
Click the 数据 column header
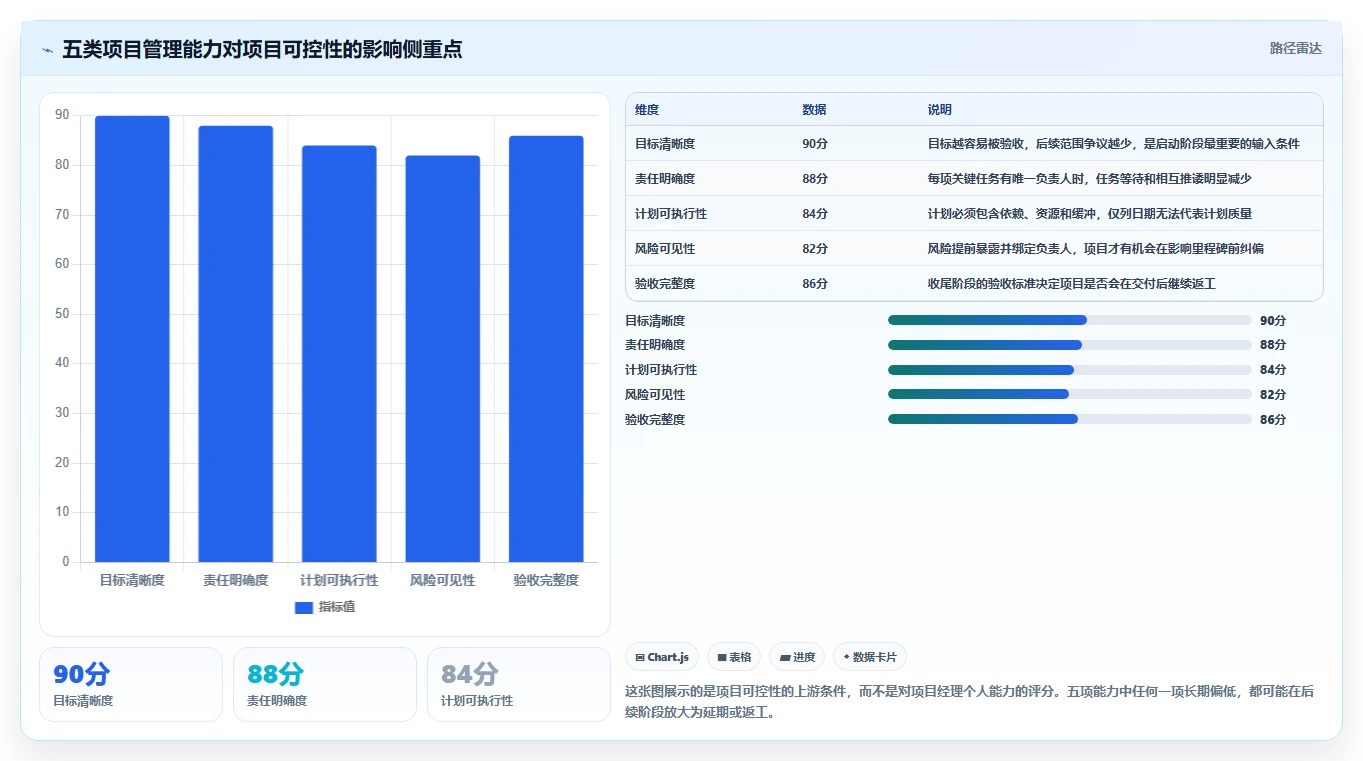coord(814,110)
